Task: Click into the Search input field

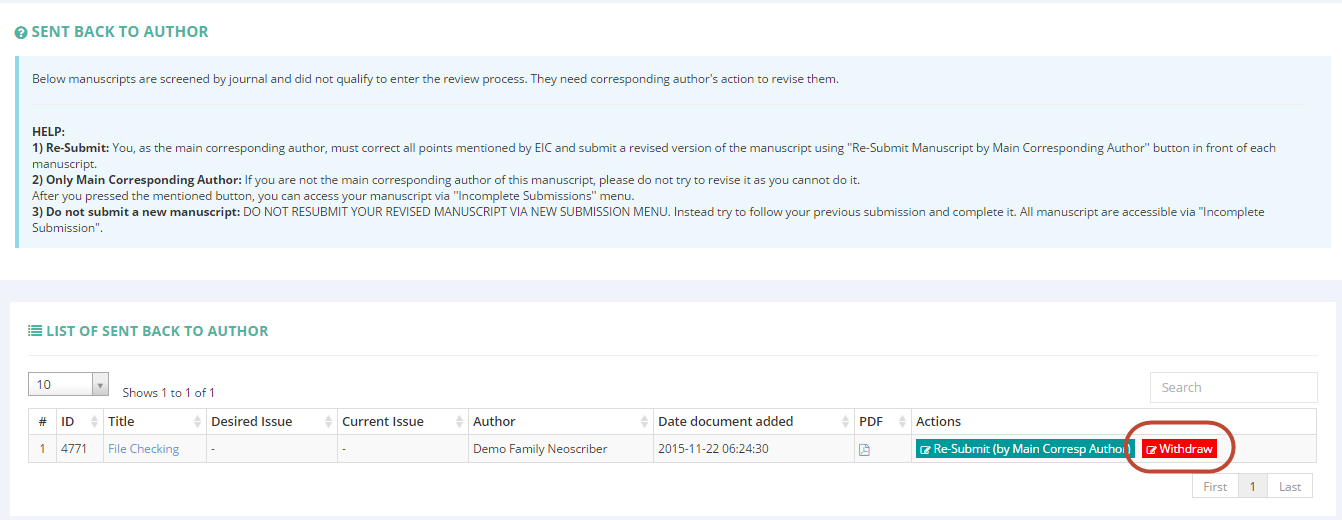Action: 1233,387
